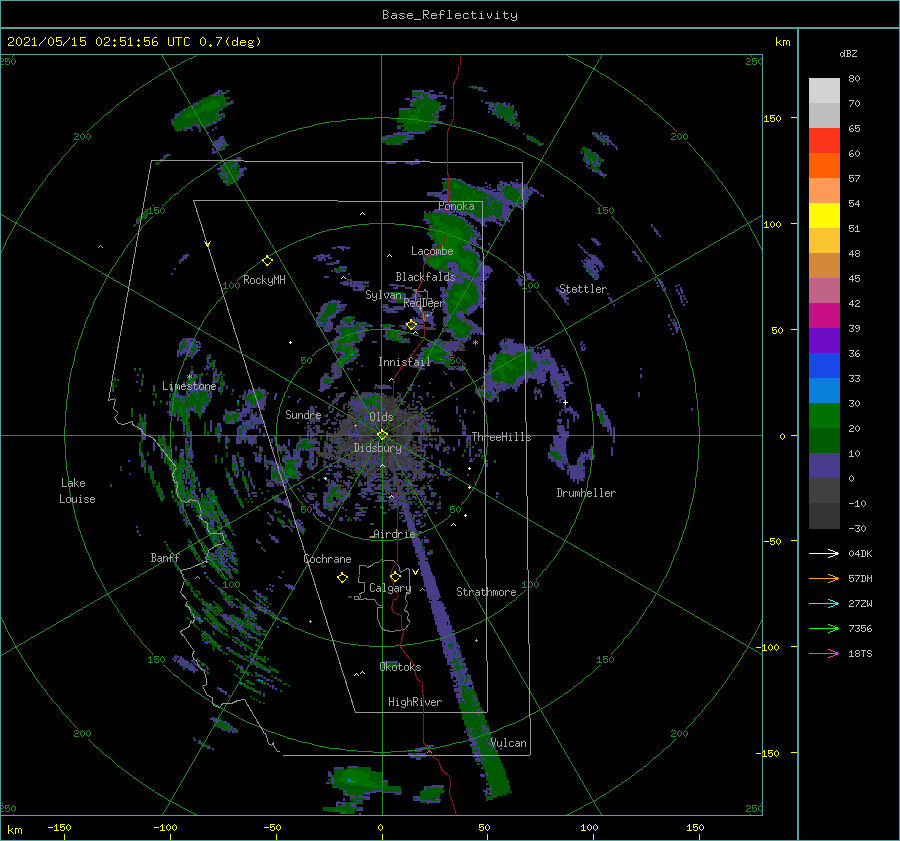The height and width of the screenshot is (841, 900).
Task: Click the red swatch between 65 and 60
Action: pyautogui.click(x=824, y=141)
